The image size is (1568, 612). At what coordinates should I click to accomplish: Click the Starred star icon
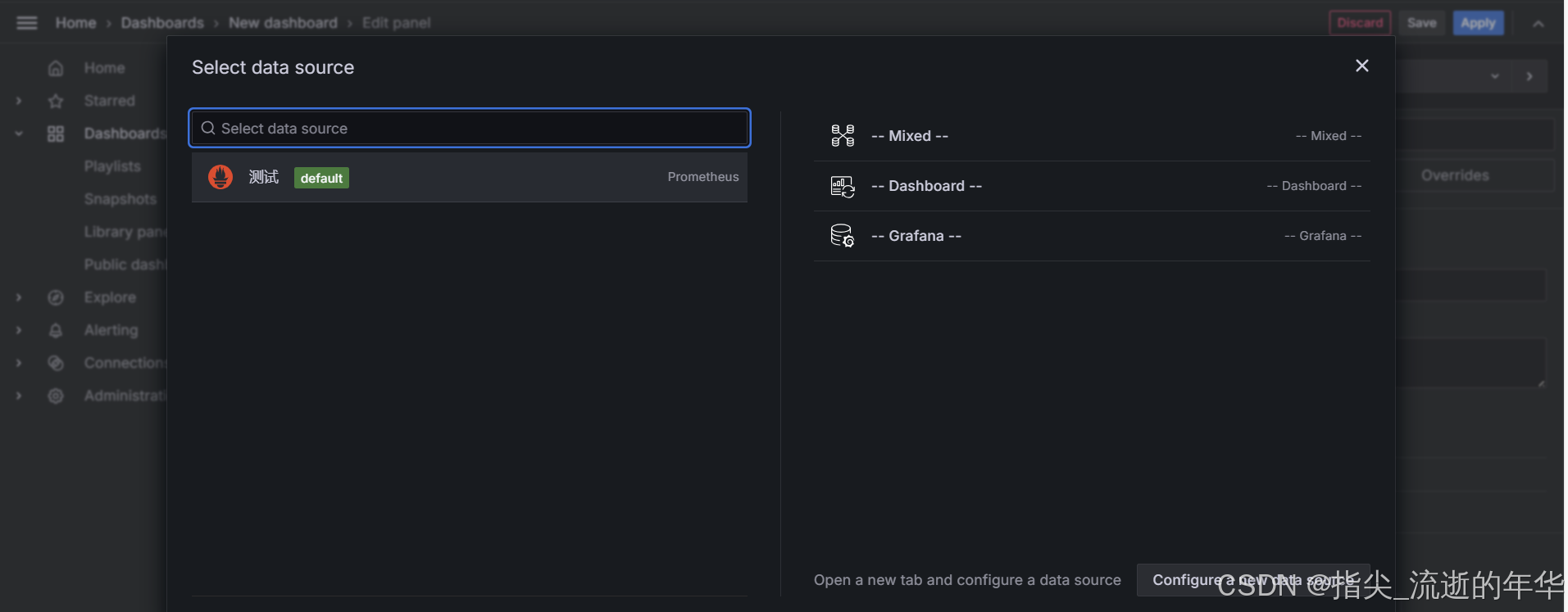pyautogui.click(x=56, y=101)
